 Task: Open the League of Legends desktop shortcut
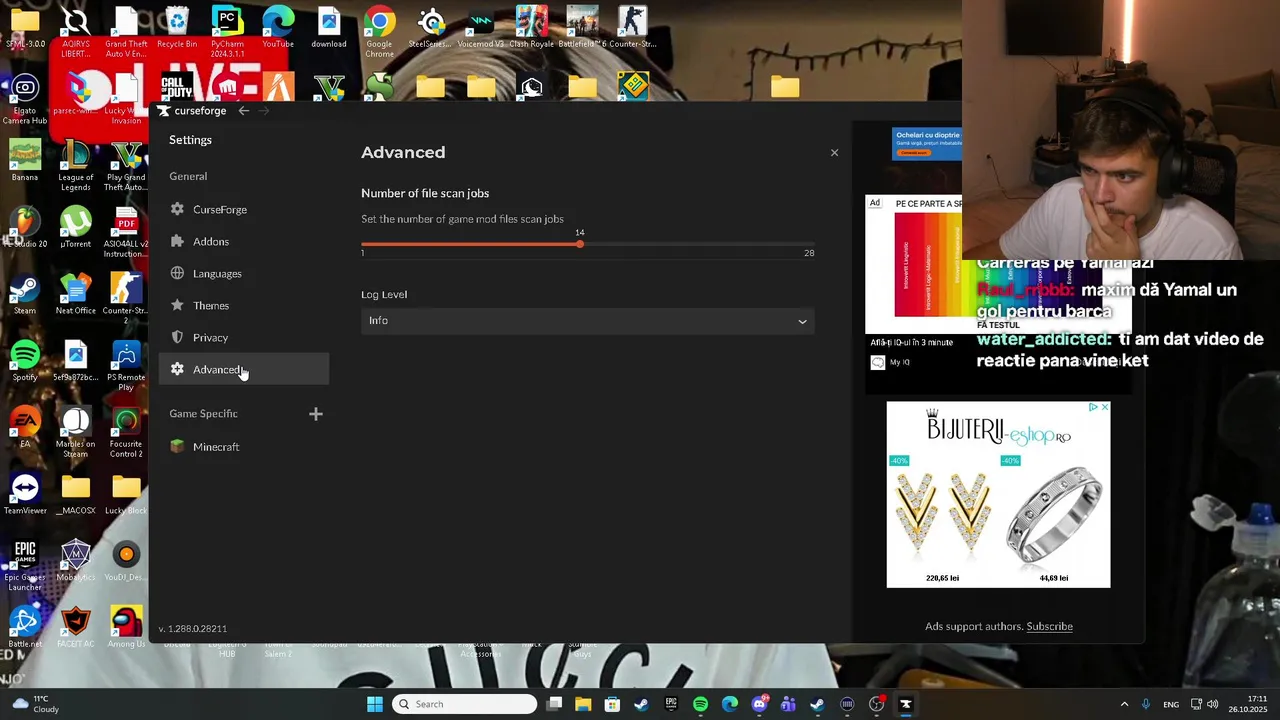point(75,166)
